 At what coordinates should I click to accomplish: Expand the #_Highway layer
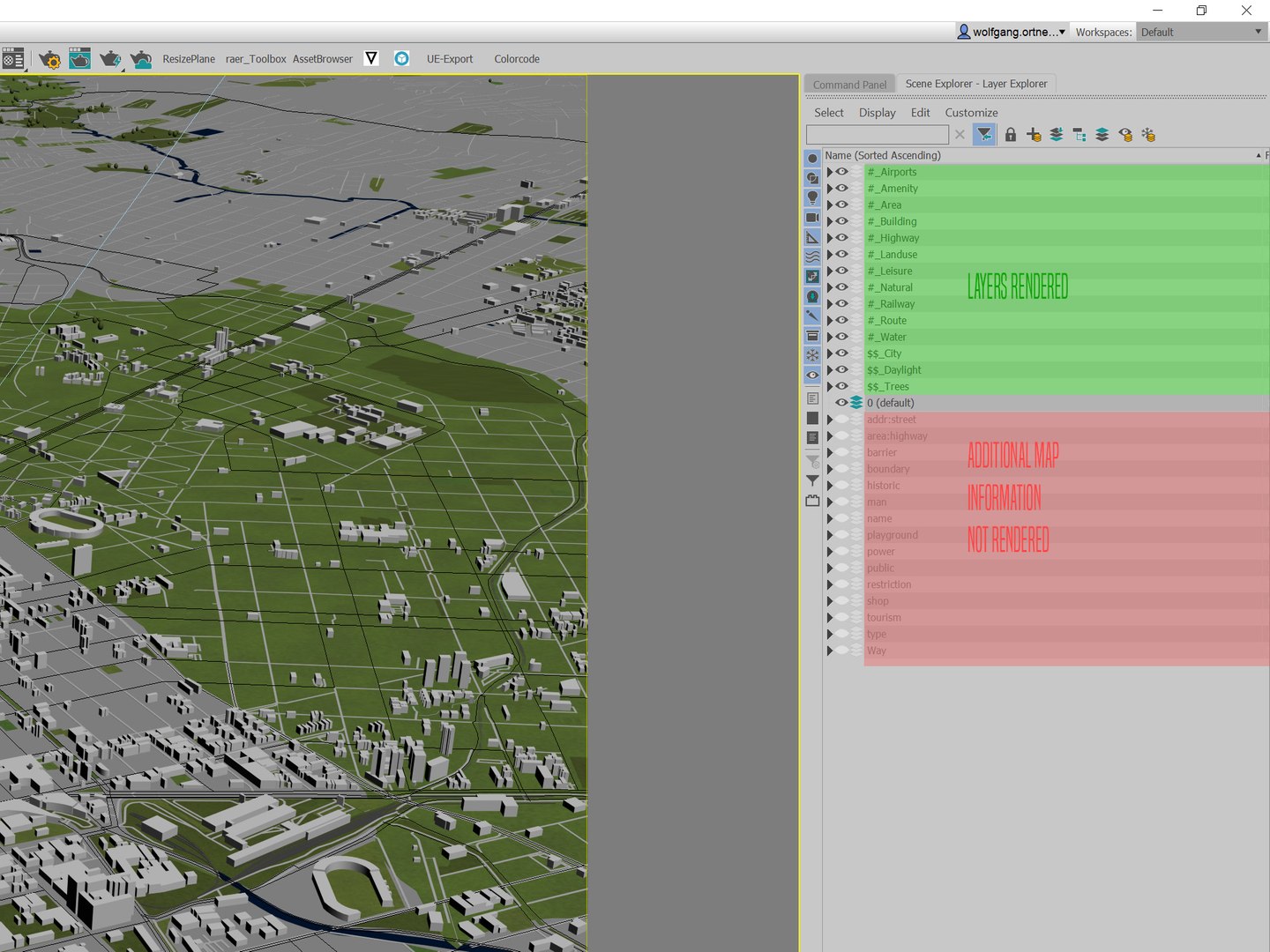(x=829, y=238)
